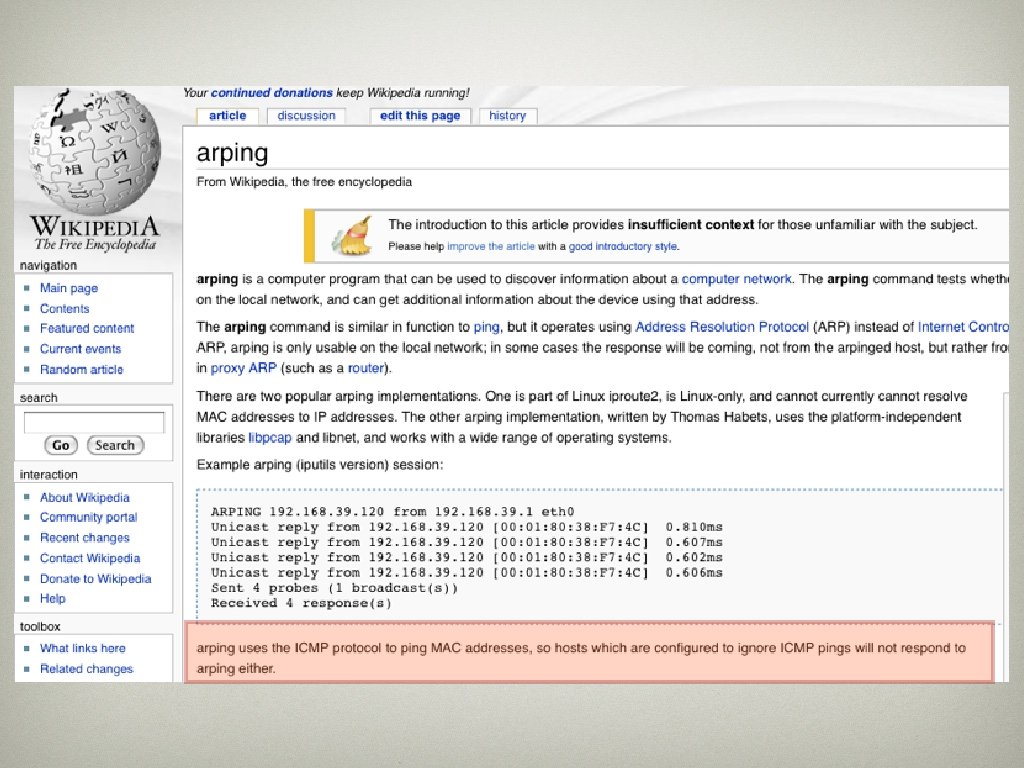This screenshot has width=1024, height=768.
Task: Click the 'ARPING 192.168.39.120 from 192.168.39.1 eth0' line
Action: tap(392, 511)
